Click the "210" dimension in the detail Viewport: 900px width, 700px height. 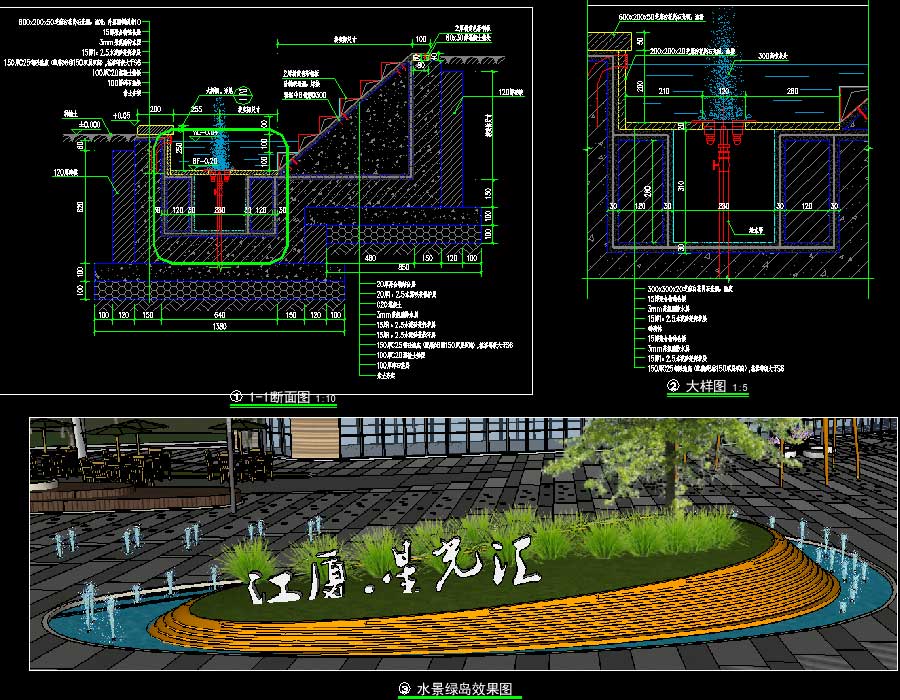tap(664, 91)
